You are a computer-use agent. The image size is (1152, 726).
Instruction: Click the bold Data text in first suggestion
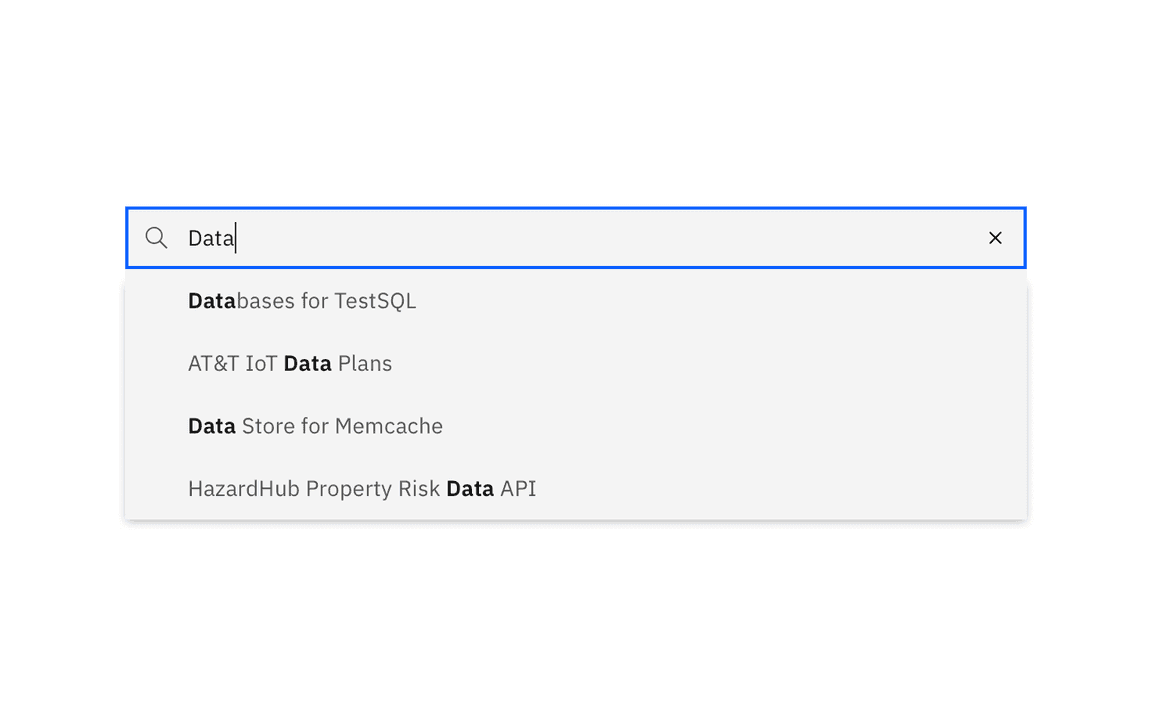[x=211, y=300]
